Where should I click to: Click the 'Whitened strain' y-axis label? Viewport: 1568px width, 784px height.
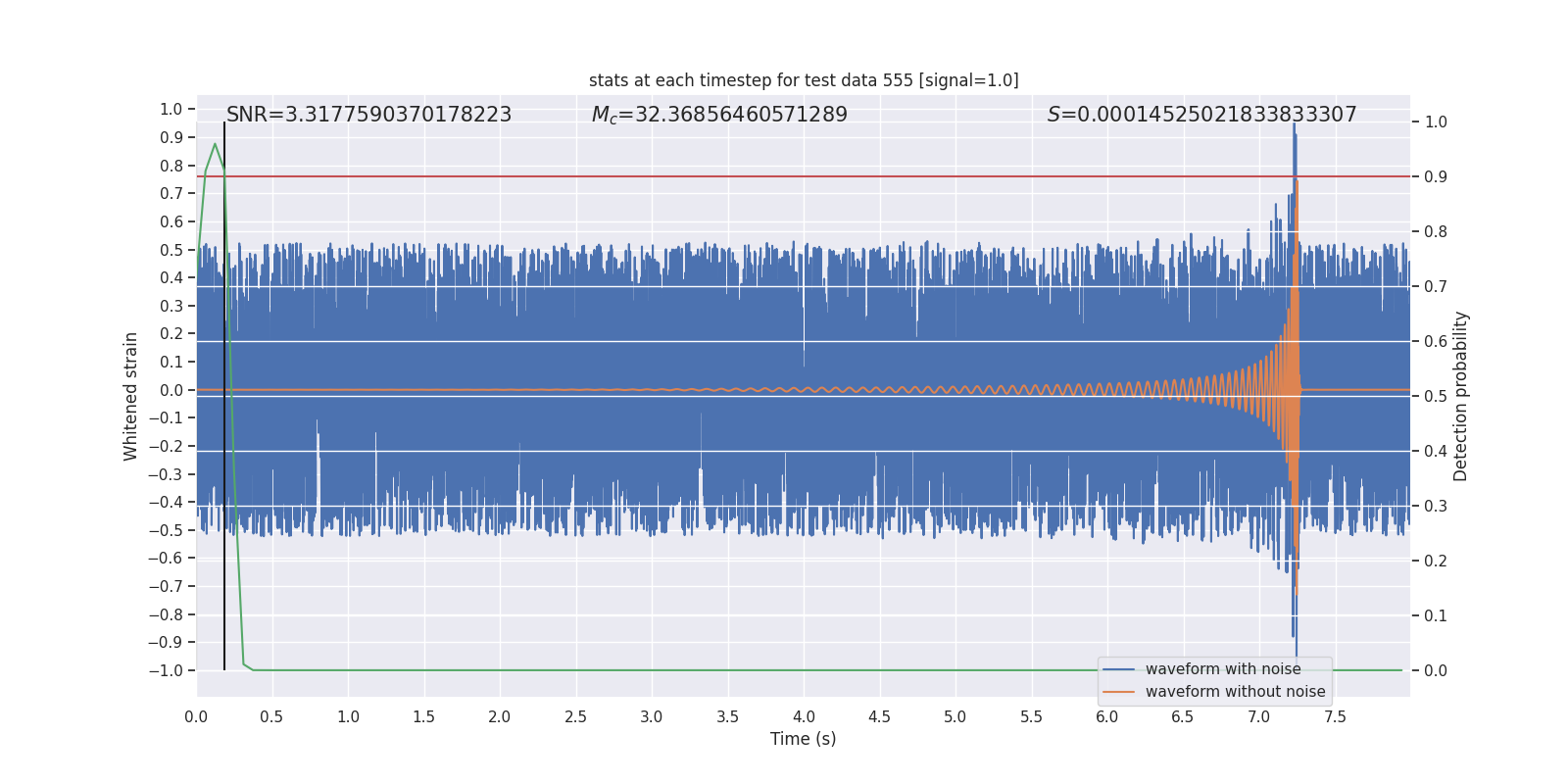coord(131,396)
